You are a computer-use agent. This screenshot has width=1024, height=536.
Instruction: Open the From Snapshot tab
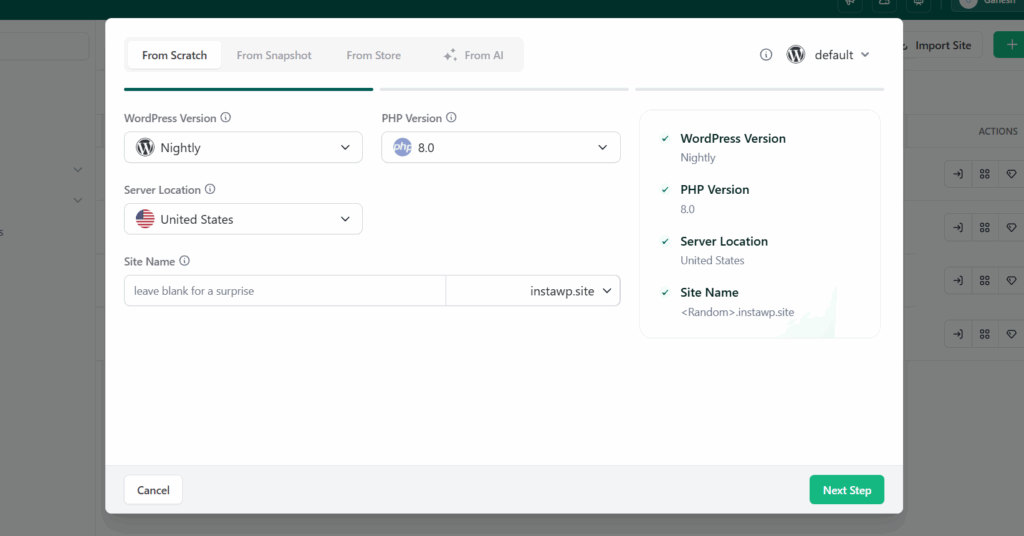pos(274,55)
